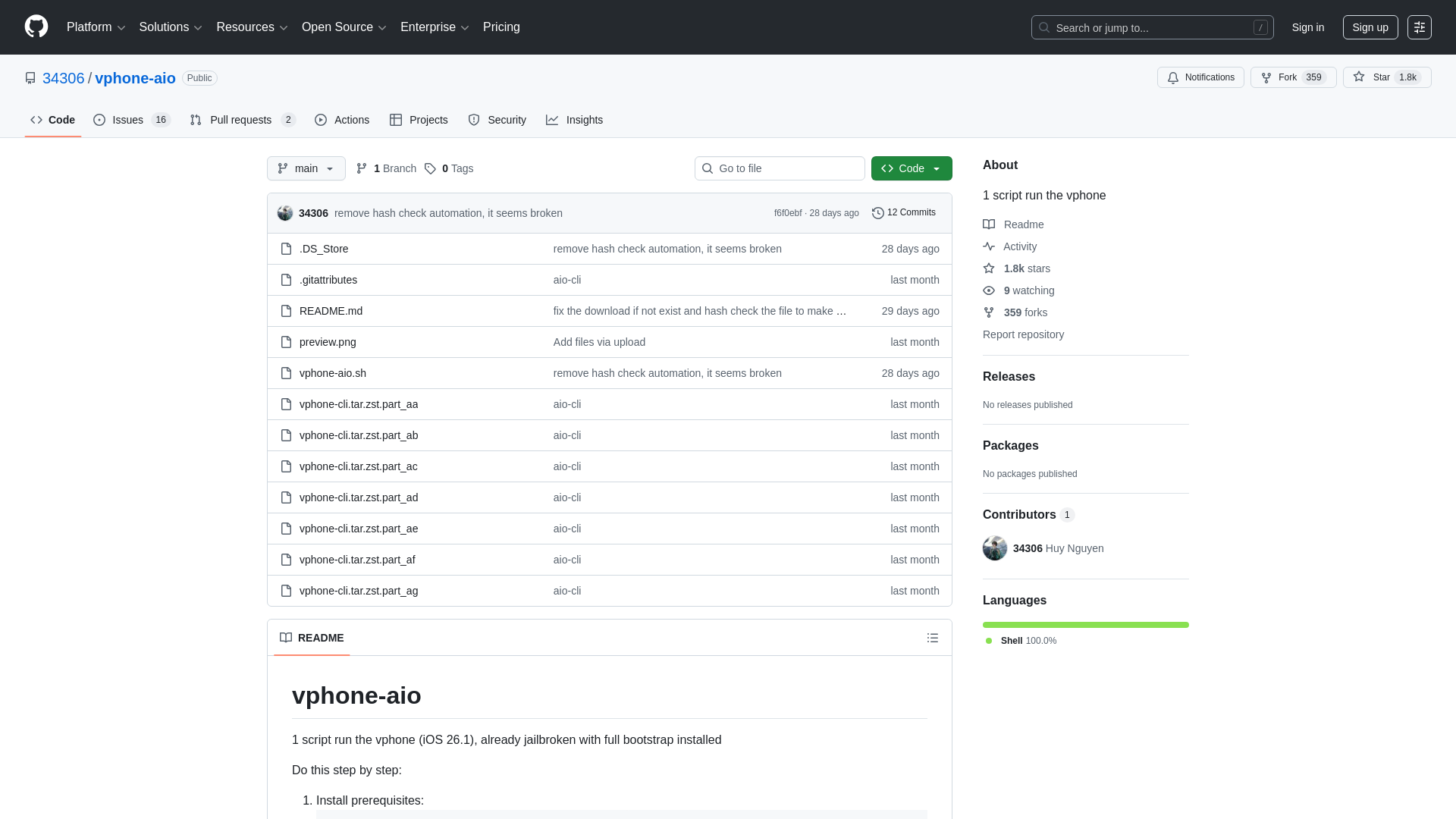Open the vphone-aio.sh file link

point(332,373)
